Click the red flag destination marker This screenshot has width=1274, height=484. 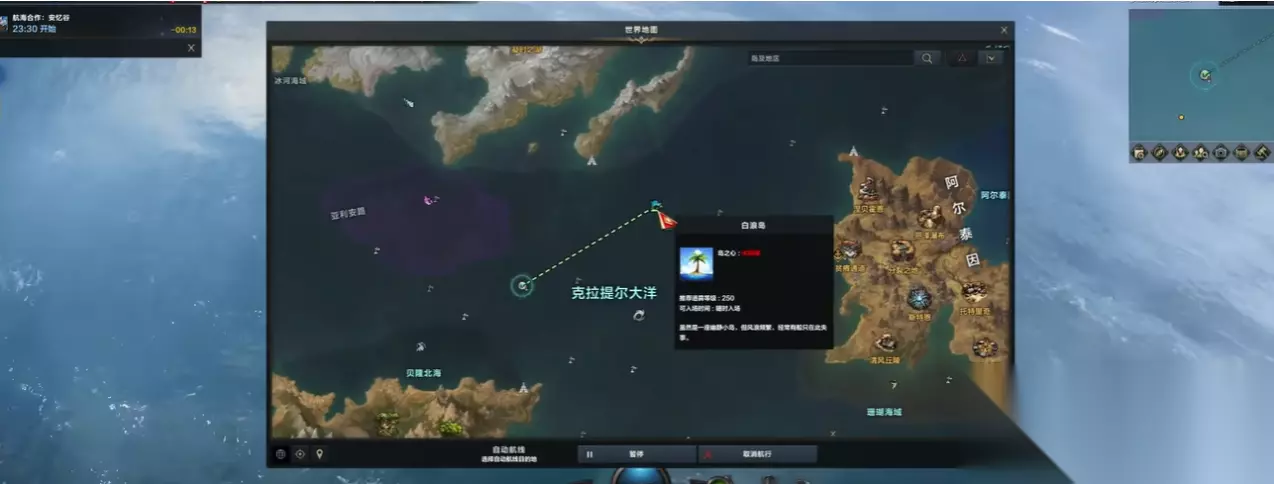click(666, 219)
